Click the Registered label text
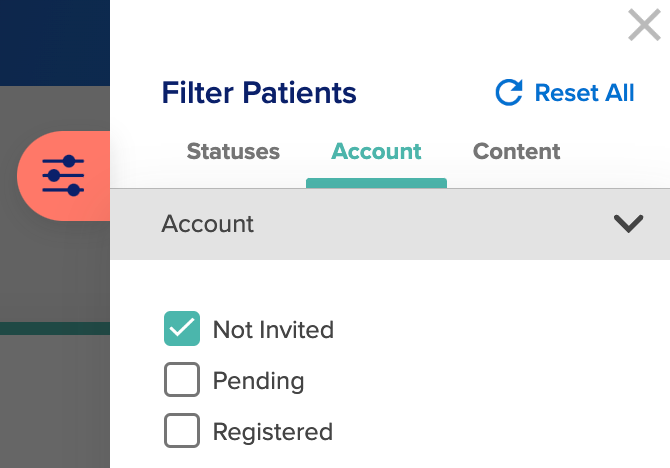 click(273, 432)
